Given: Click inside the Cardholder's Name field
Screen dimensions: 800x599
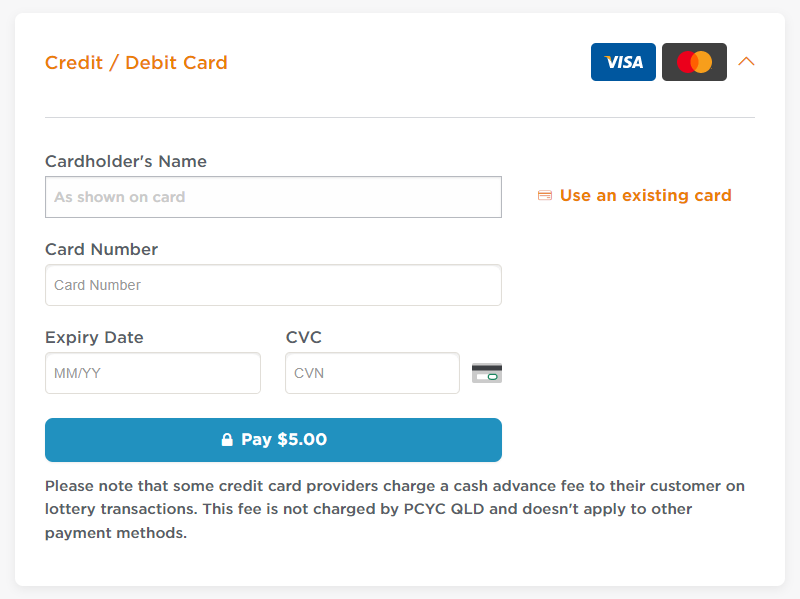Looking at the screenshot, I should (x=273, y=197).
